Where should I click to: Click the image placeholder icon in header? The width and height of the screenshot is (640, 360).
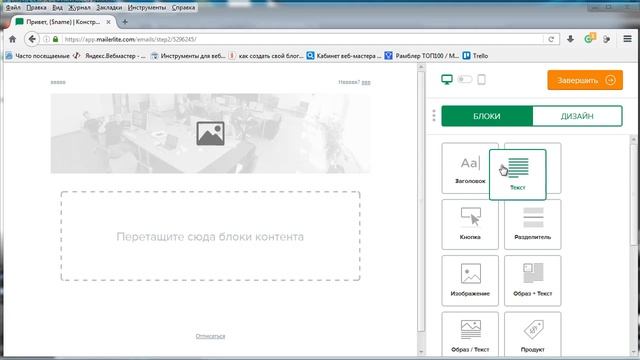(x=210, y=133)
